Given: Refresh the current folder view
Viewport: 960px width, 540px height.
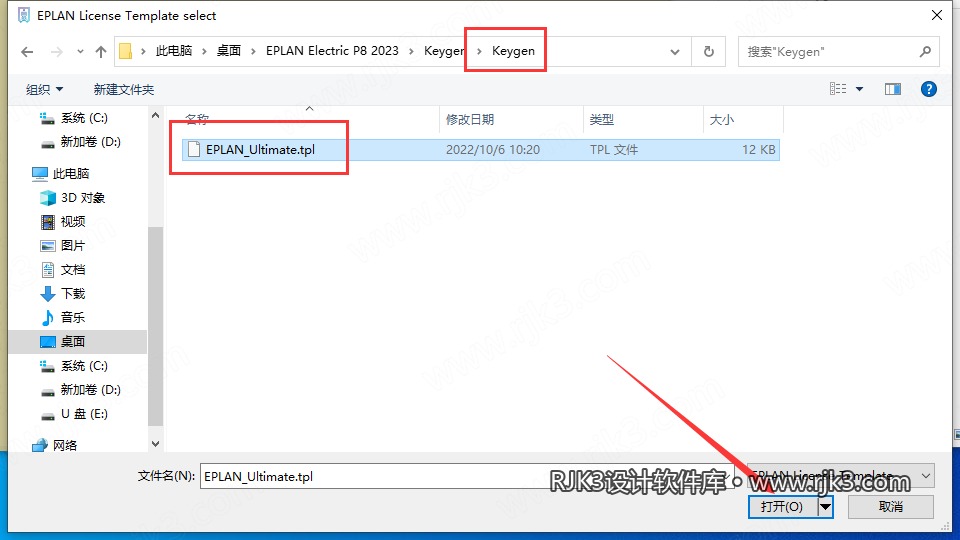Looking at the screenshot, I should click(709, 52).
